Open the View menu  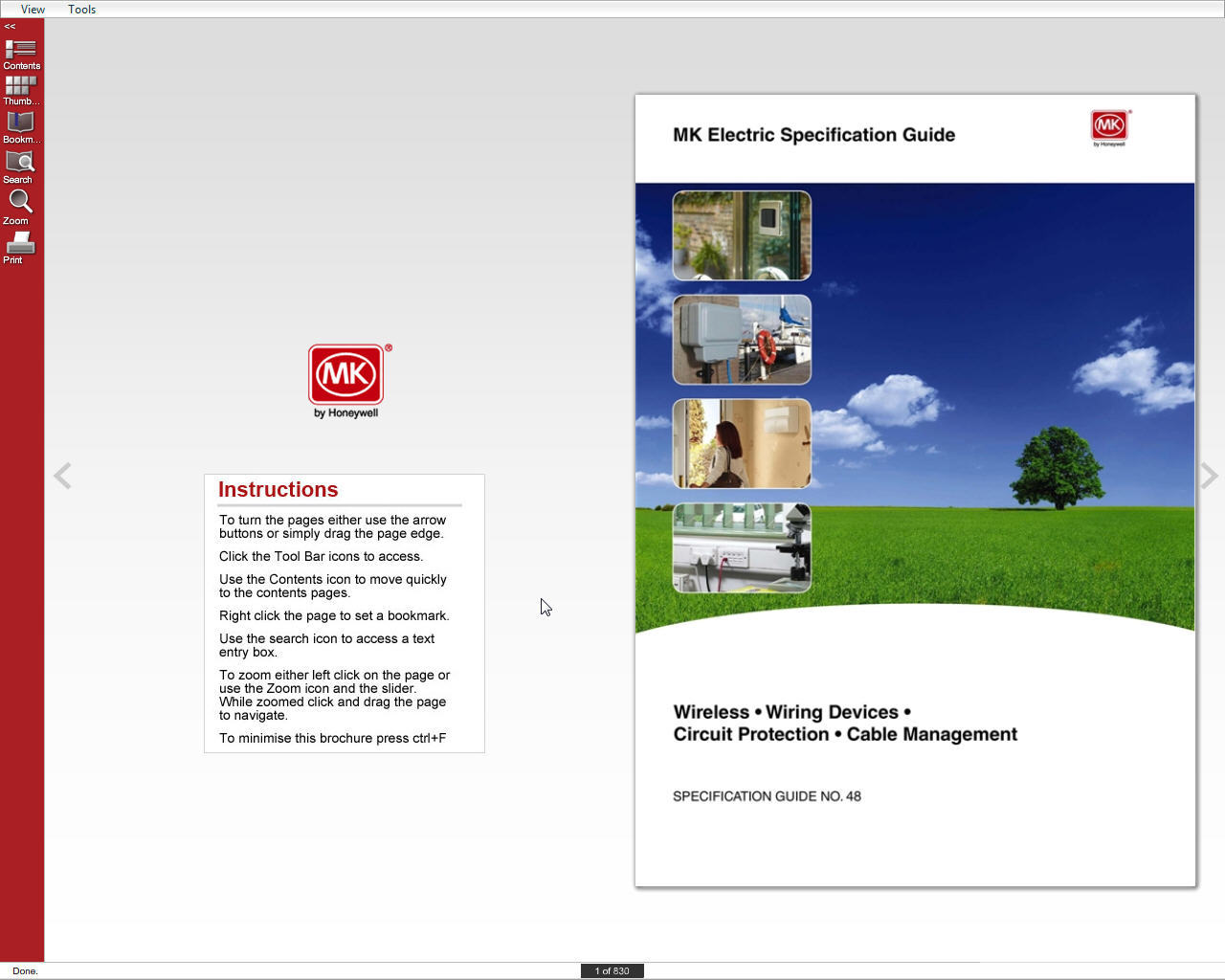click(33, 10)
